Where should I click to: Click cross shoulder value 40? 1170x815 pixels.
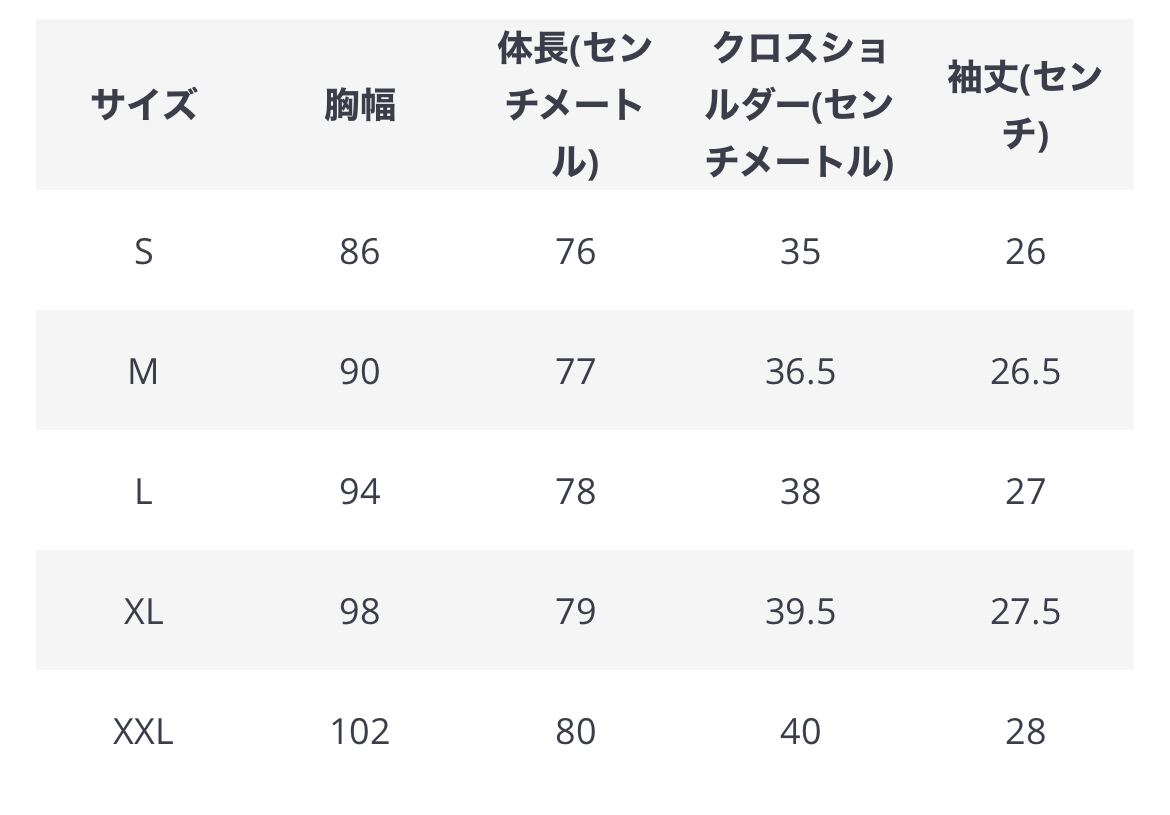[800, 731]
